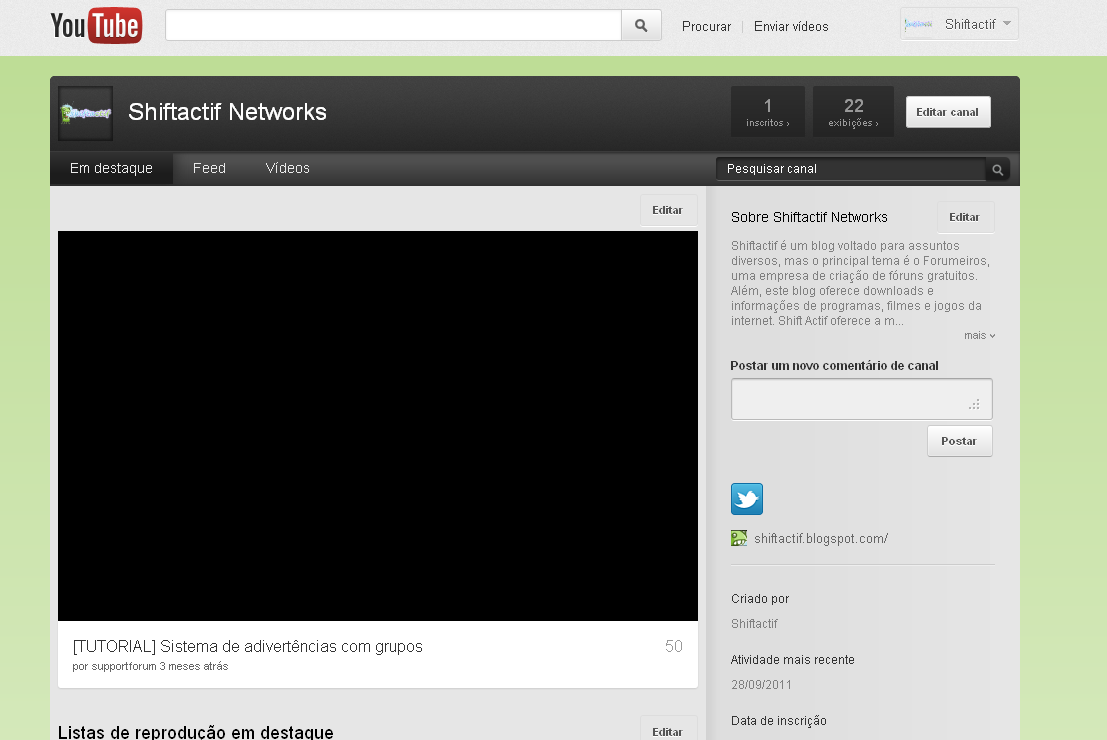The height and width of the screenshot is (740, 1107).
Task: Click the blogspot favicon next to shiftactif.blogspot.com
Action: coord(738,538)
